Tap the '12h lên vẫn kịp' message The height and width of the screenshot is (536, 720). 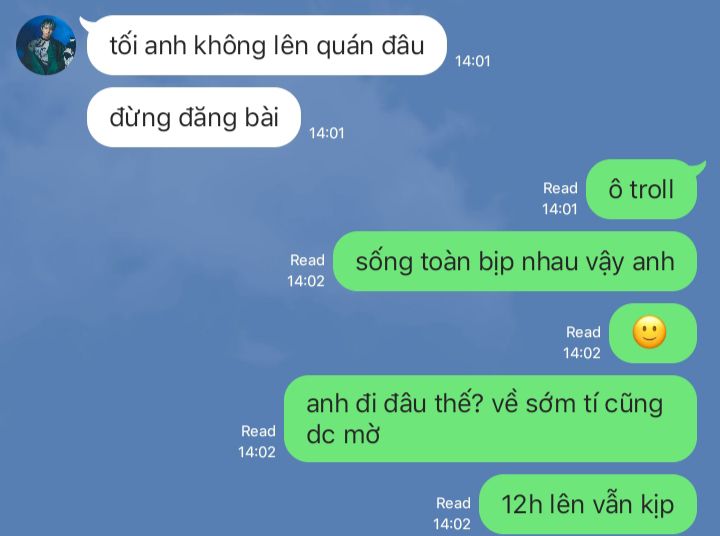[x=588, y=504]
